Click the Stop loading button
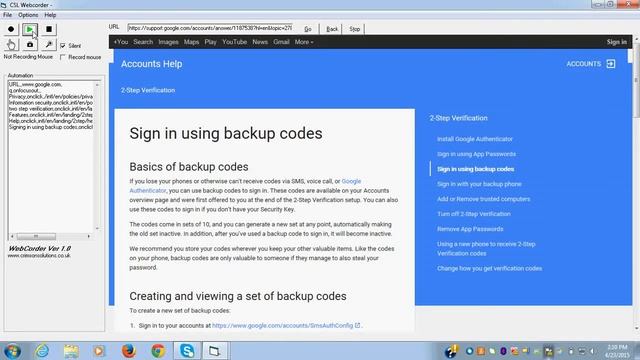The width and height of the screenshot is (640, 360). (x=355, y=29)
